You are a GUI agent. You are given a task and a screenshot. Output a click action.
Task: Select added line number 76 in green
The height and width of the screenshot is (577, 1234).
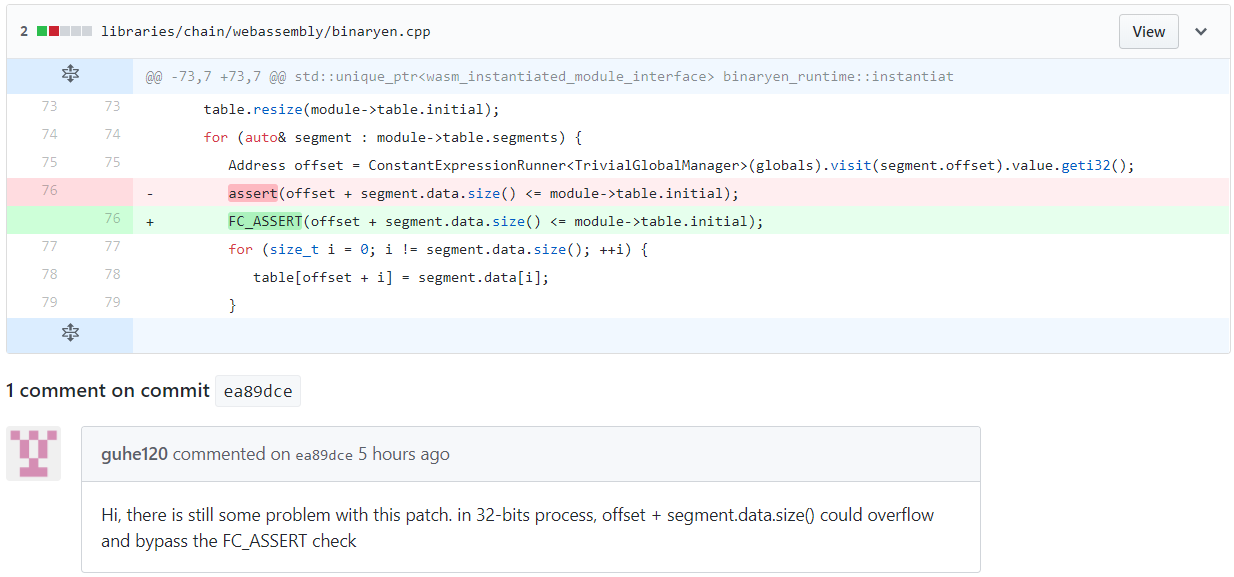[112, 219]
